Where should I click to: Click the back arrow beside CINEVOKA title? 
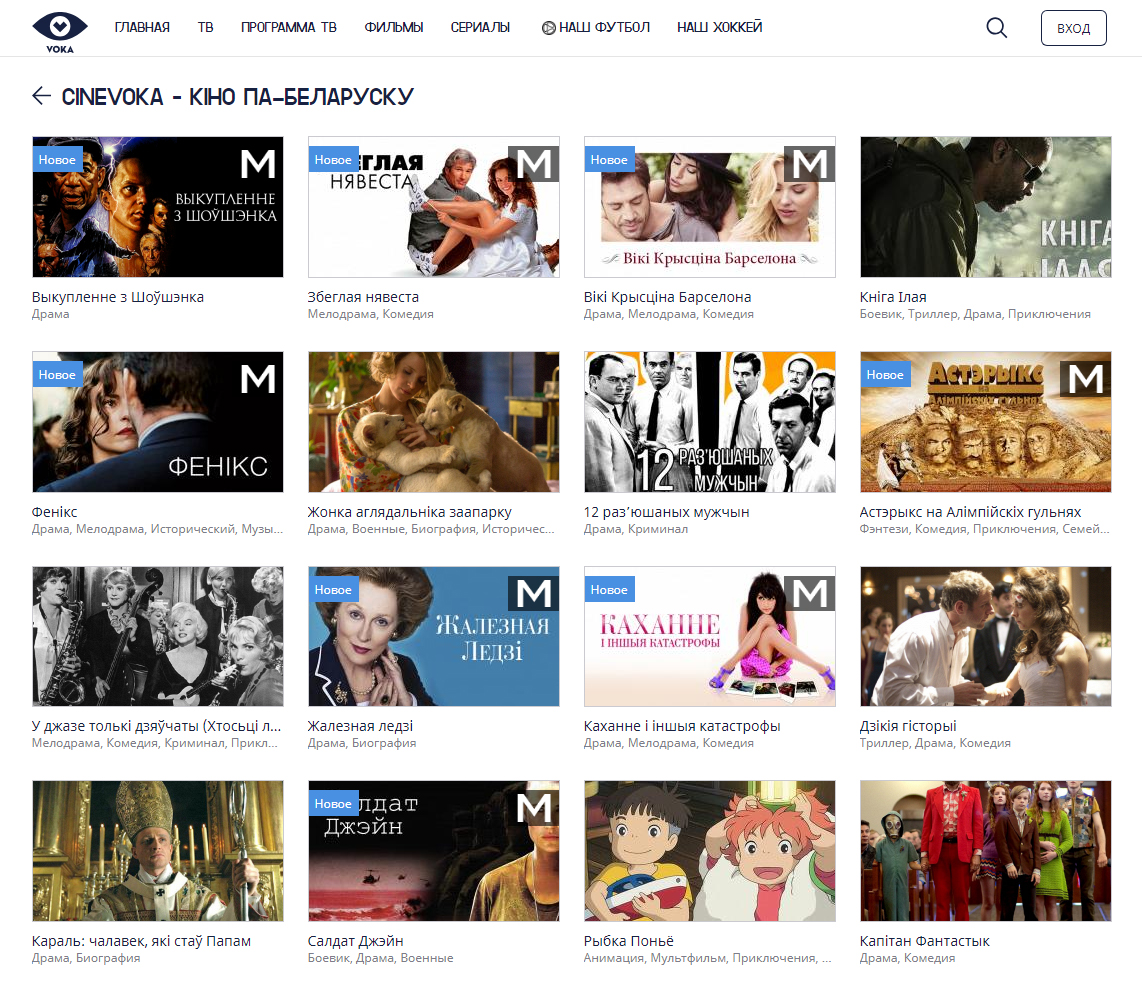coord(41,96)
